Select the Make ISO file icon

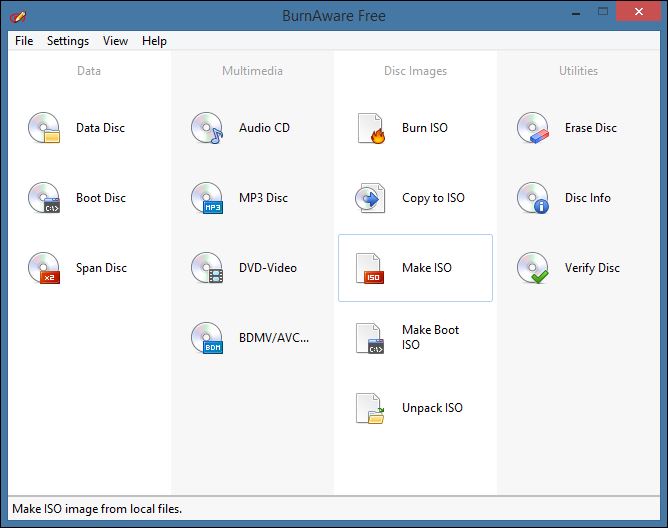(x=370, y=268)
